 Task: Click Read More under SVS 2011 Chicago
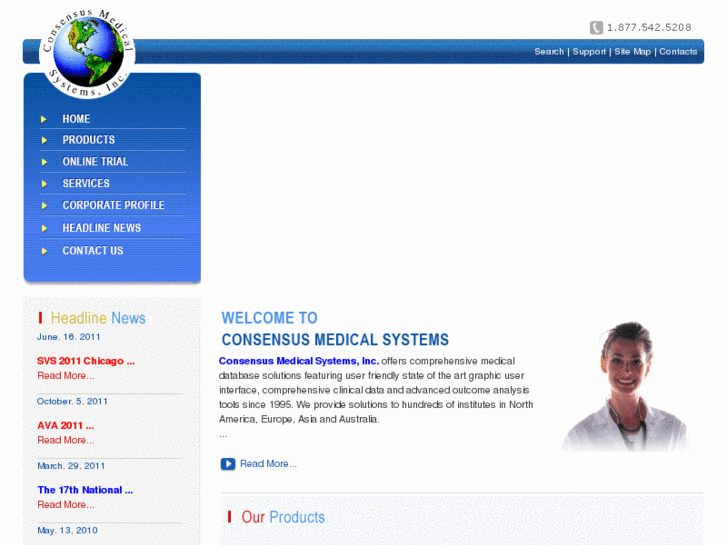[65, 376]
